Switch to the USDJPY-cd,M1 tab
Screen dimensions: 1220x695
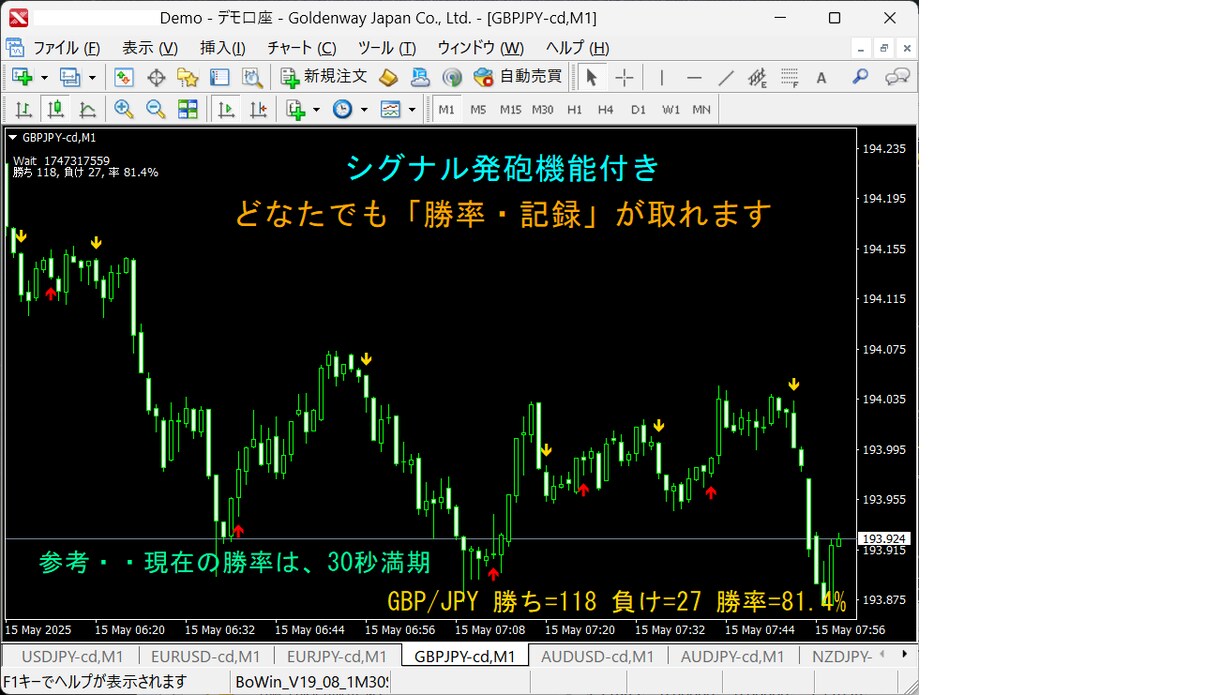coord(72,656)
